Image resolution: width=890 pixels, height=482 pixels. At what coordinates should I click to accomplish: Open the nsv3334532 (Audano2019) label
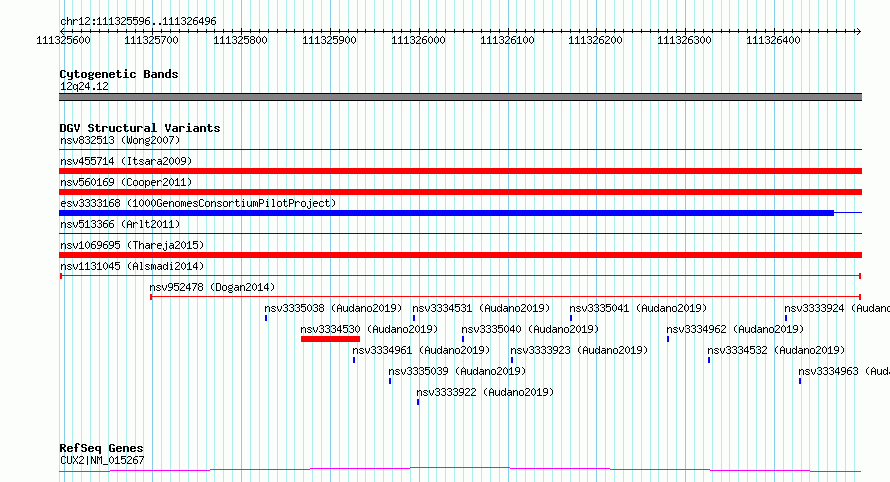(776, 350)
